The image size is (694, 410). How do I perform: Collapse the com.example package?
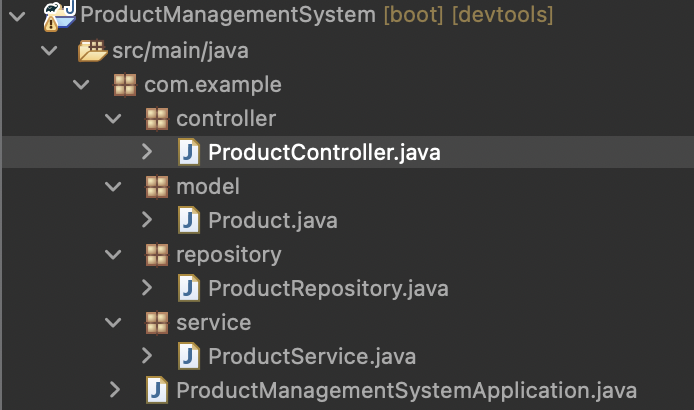(x=80, y=85)
